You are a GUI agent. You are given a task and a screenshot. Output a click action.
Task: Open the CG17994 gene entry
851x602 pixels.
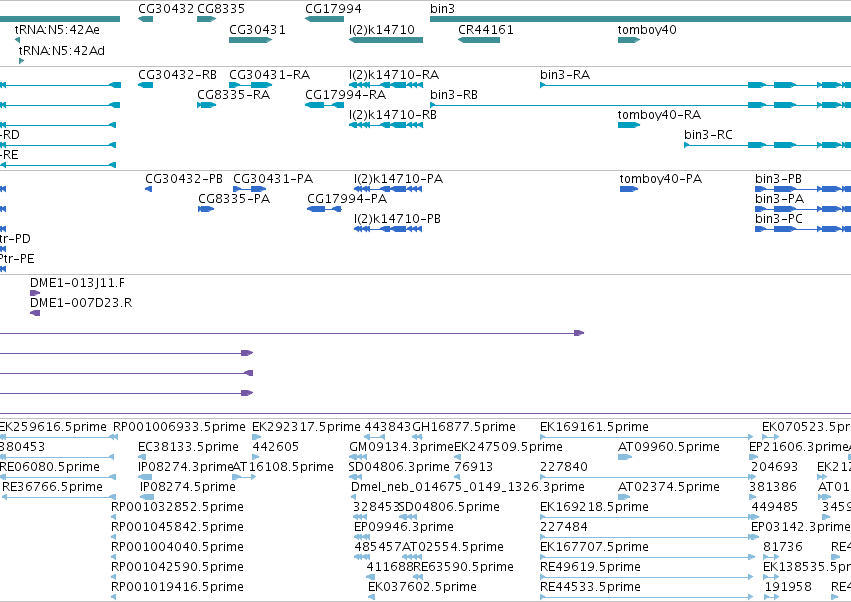(324, 19)
